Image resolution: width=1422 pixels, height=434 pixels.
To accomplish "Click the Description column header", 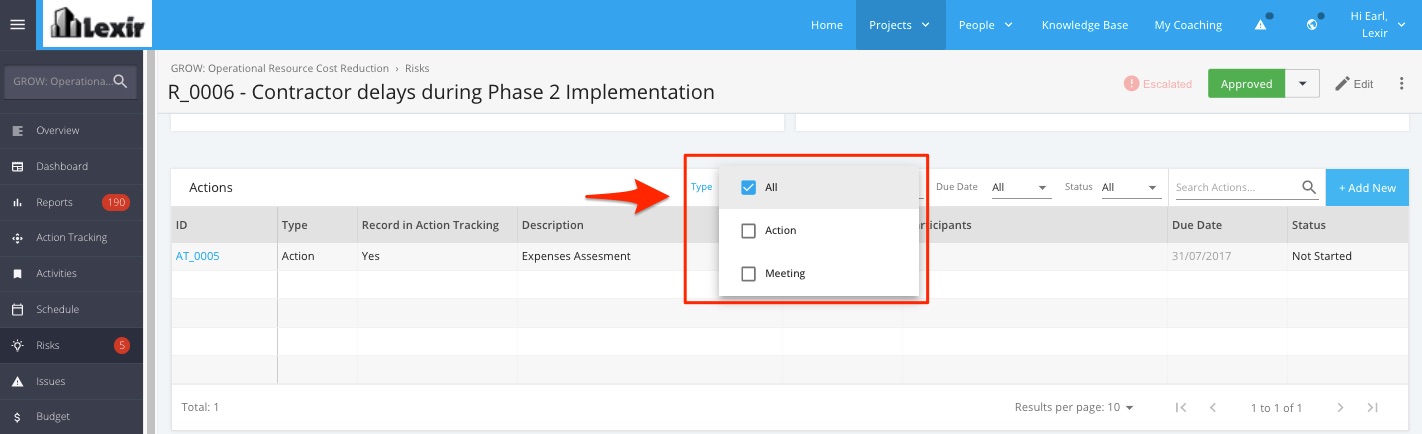I will (x=552, y=225).
